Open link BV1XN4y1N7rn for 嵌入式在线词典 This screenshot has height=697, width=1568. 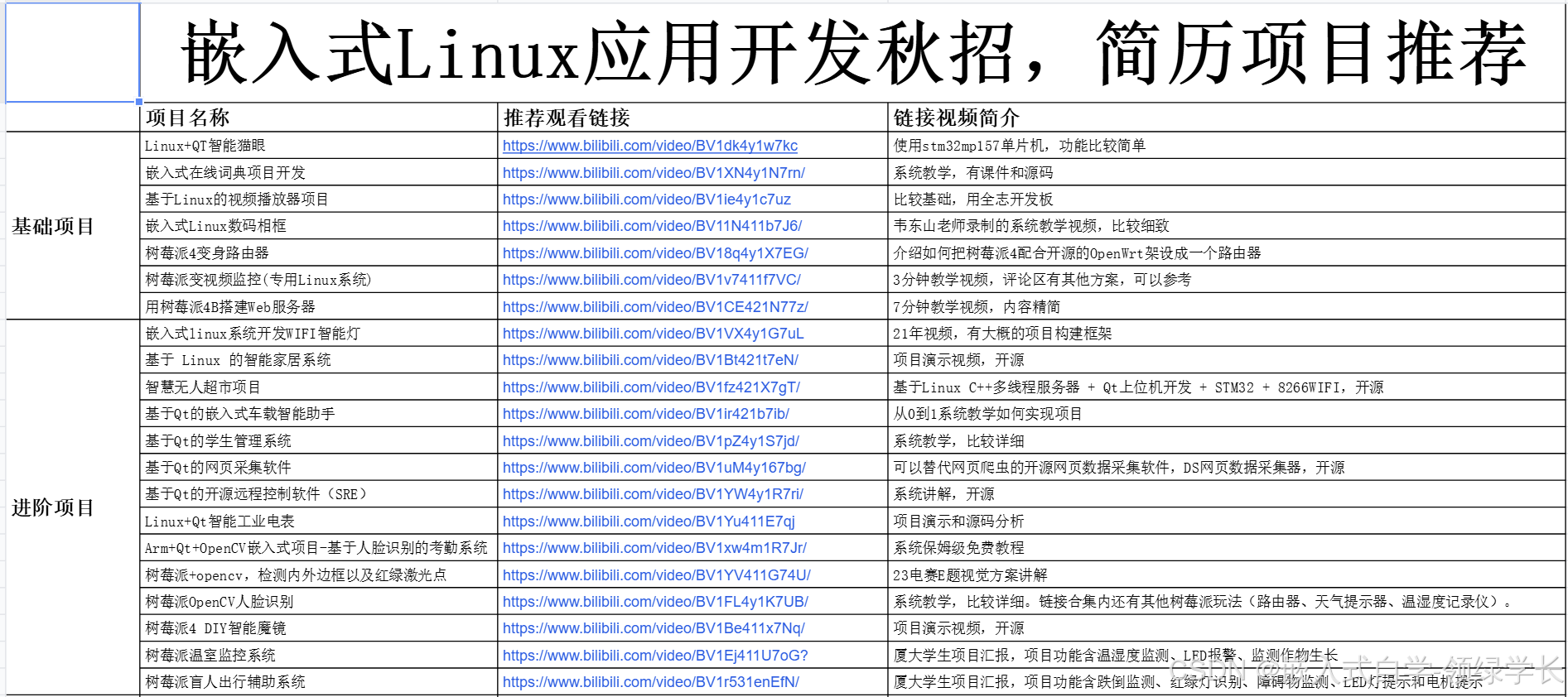pos(654,173)
